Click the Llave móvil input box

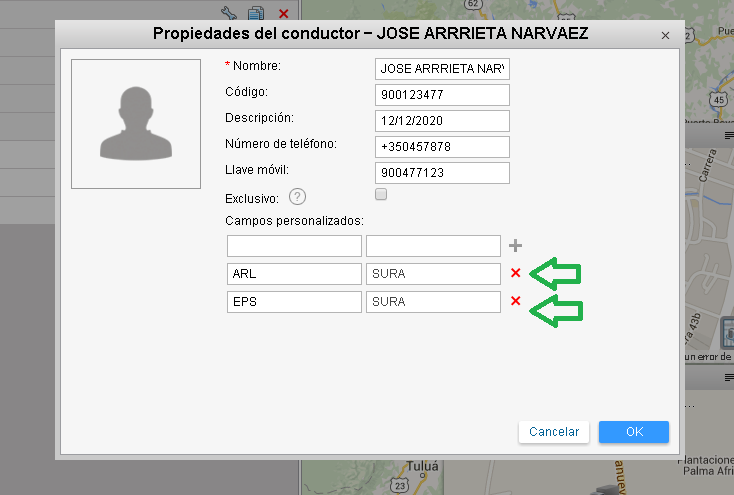442,173
